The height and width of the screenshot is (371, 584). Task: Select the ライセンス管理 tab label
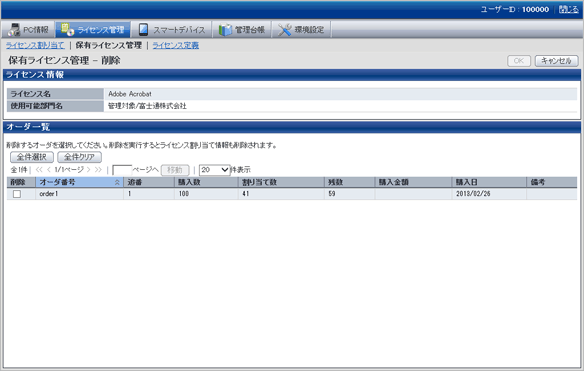tap(101, 30)
